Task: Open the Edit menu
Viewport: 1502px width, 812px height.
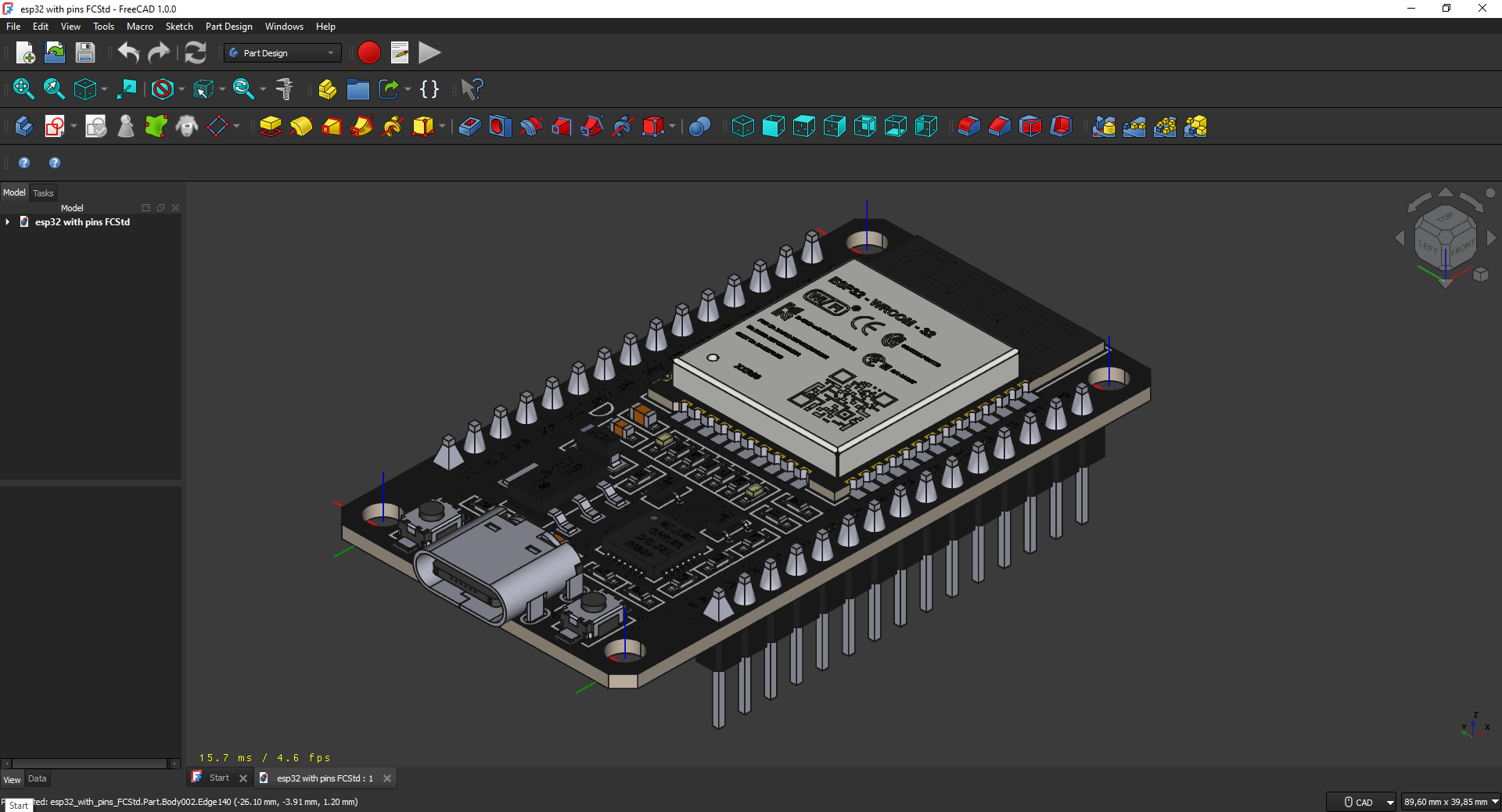Action: coord(41,27)
